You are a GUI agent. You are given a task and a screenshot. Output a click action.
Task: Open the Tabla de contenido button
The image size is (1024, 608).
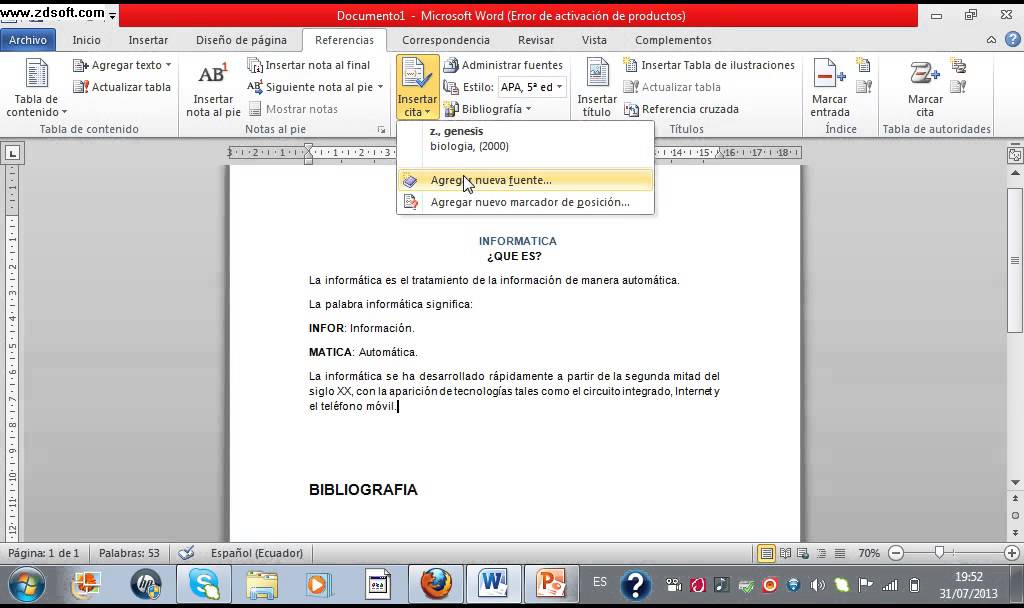[37, 88]
